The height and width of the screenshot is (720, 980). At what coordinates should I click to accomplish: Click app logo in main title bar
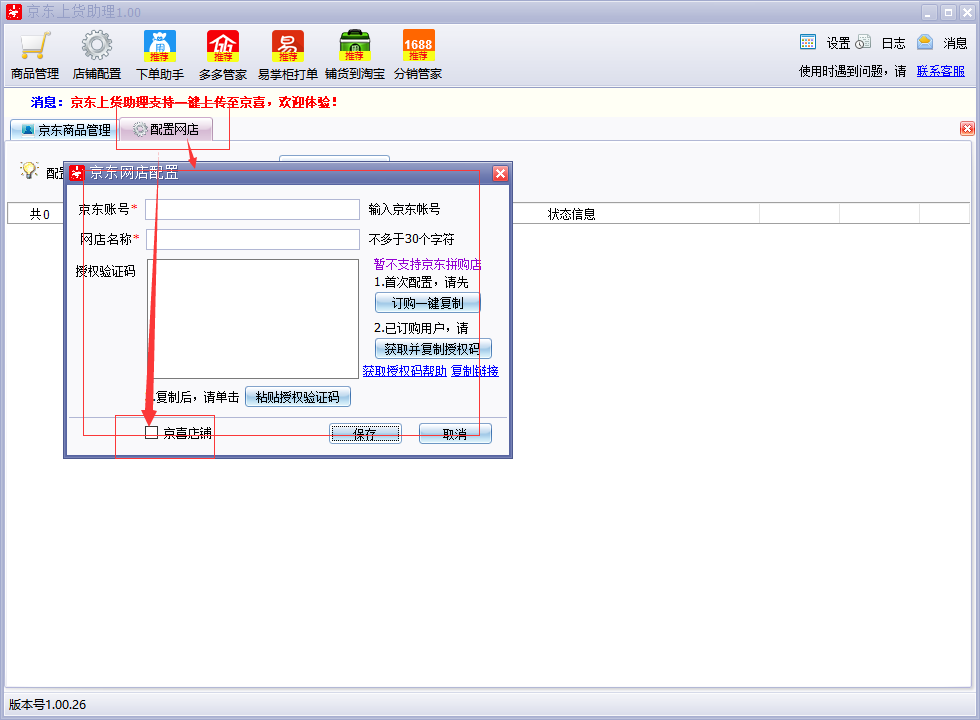(x=14, y=12)
